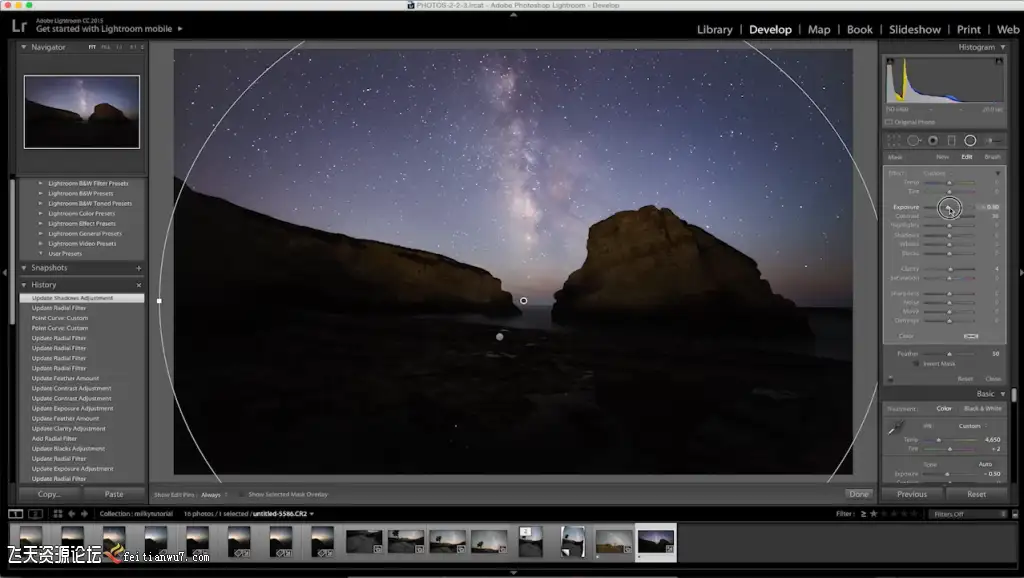
Task: Toggle the radial filter panel switch
Action: tap(890, 379)
